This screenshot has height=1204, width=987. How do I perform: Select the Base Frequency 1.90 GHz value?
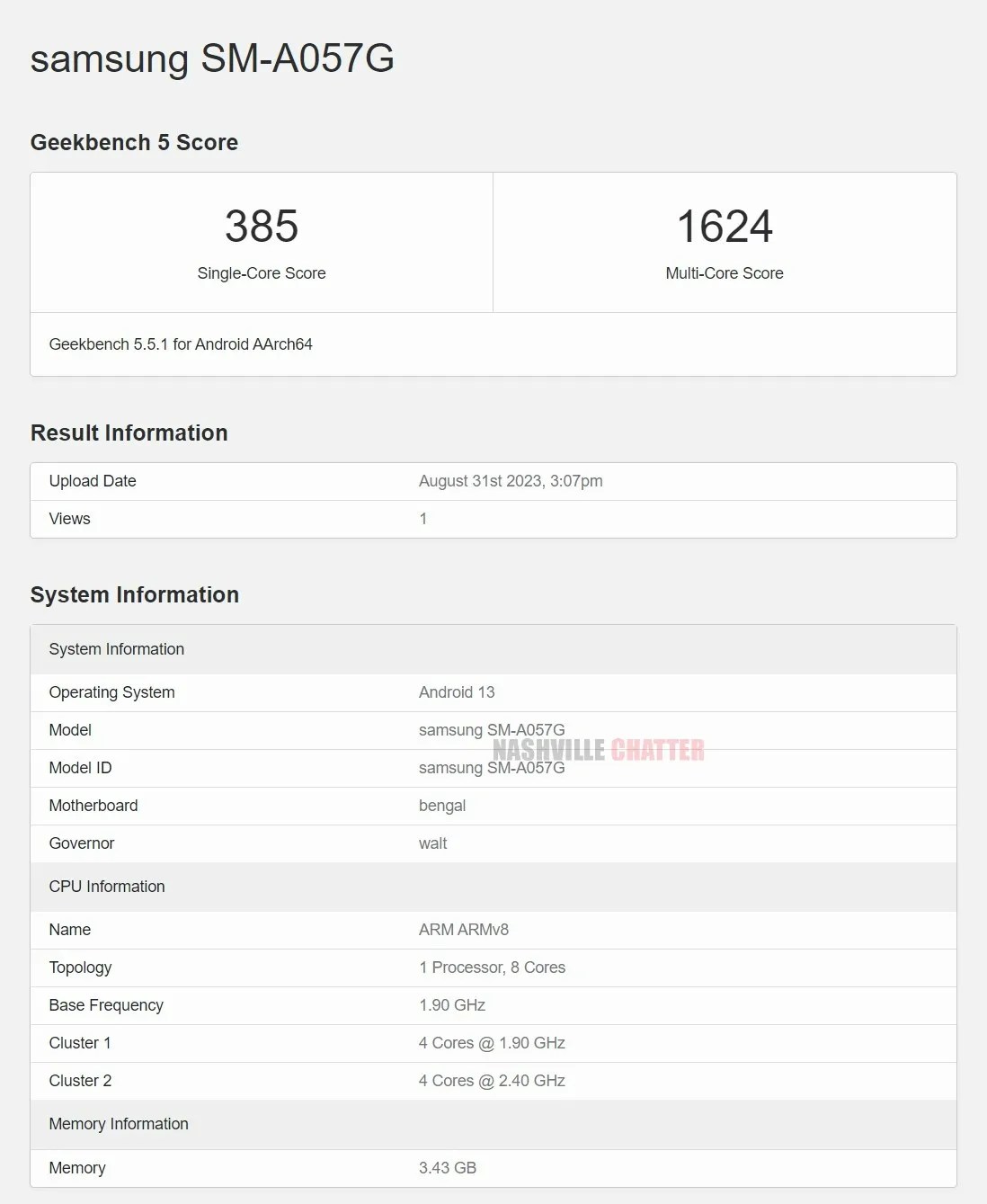[452, 1005]
